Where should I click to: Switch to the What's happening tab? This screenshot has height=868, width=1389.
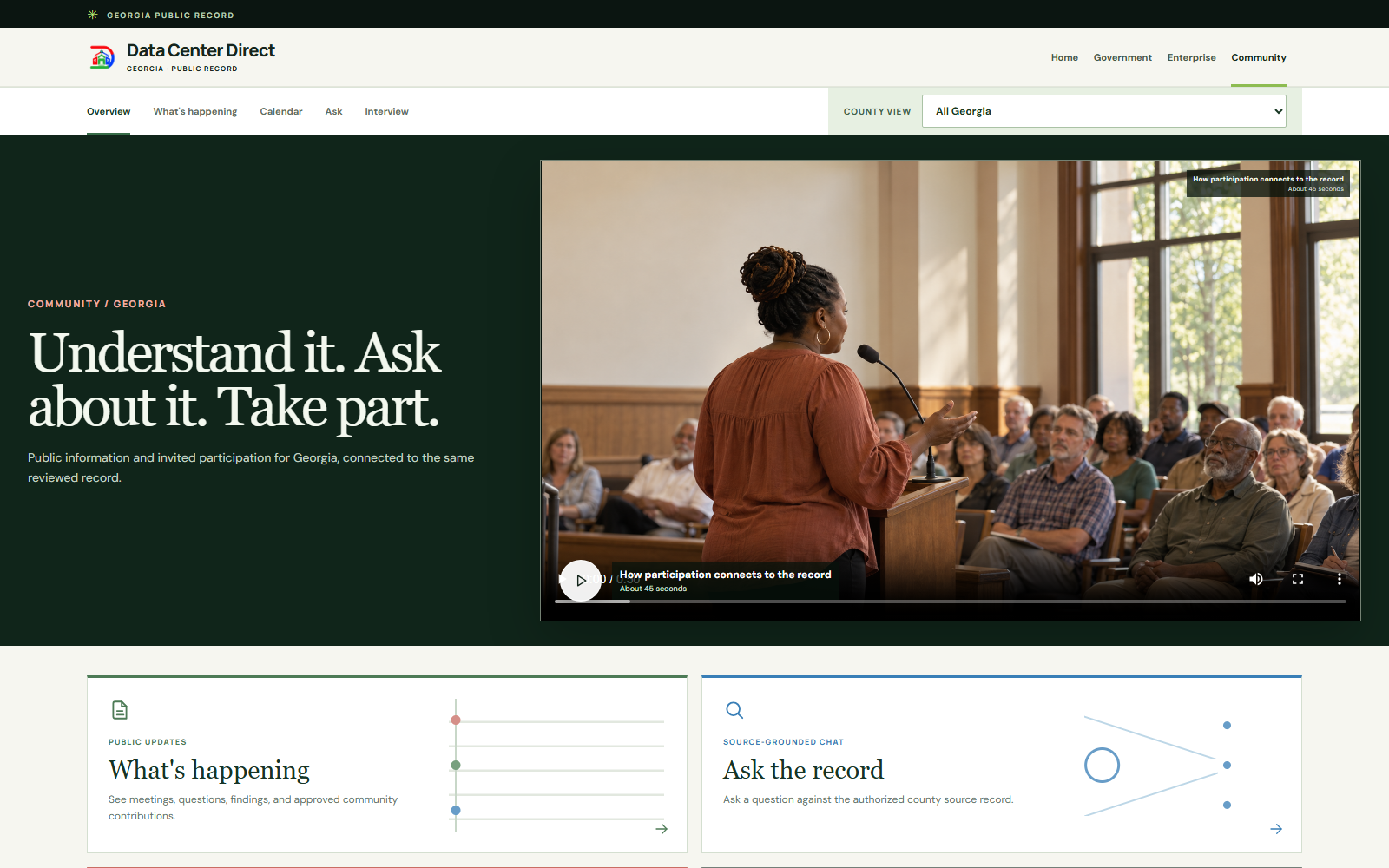195,111
